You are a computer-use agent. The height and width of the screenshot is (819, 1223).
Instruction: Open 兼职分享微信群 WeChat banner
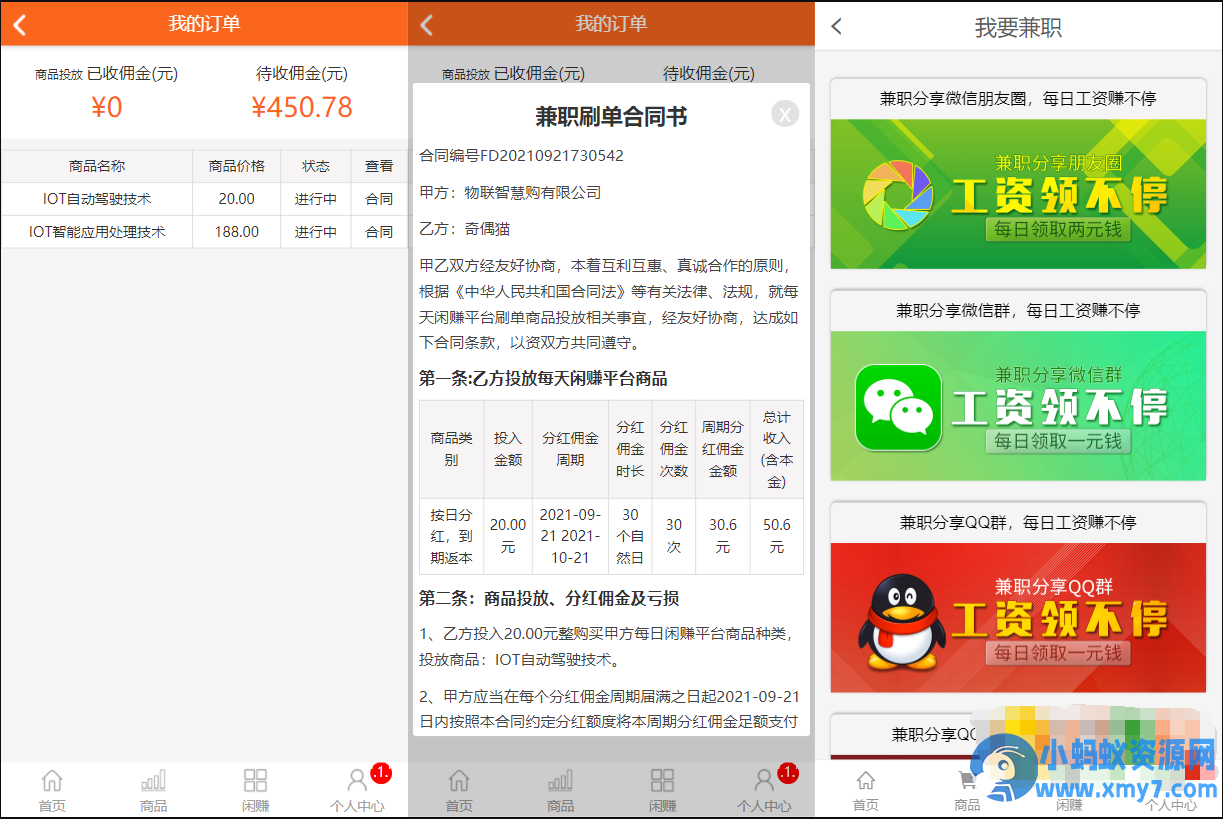coord(1018,406)
